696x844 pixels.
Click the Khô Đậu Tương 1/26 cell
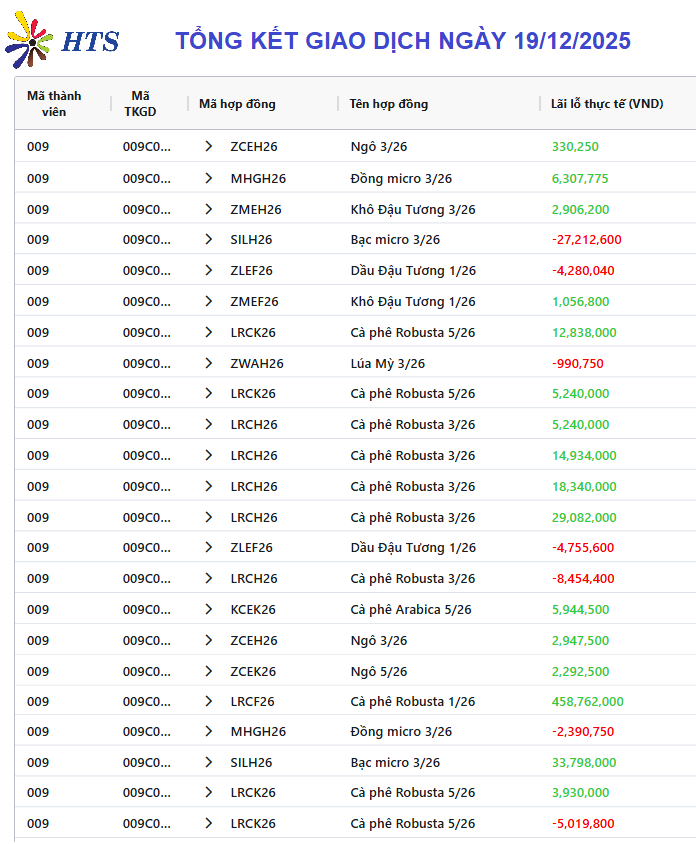(x=412, y=301)
